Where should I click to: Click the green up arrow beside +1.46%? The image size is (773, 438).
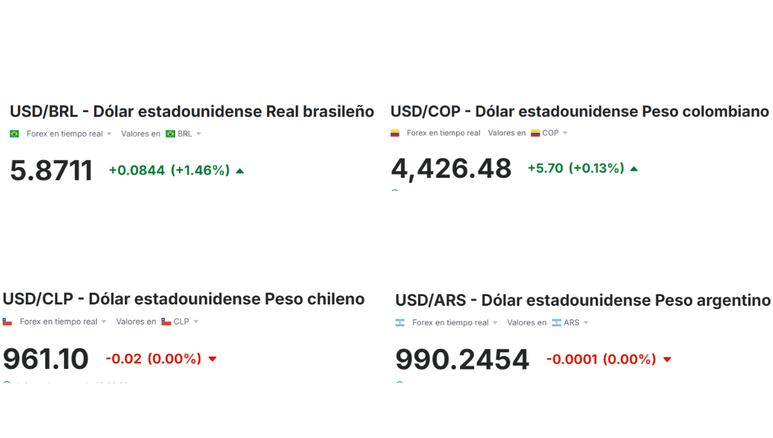240,171
